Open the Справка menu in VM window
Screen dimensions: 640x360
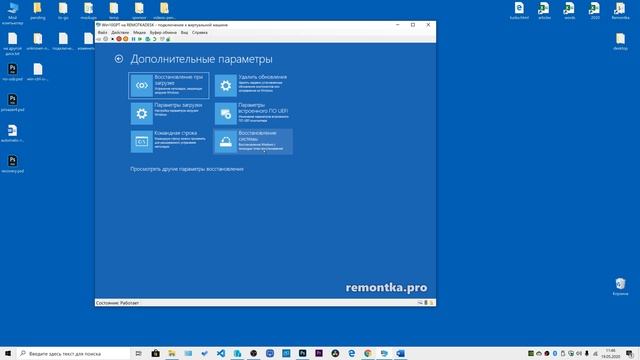pyautogui.click(x=200, y=32)
